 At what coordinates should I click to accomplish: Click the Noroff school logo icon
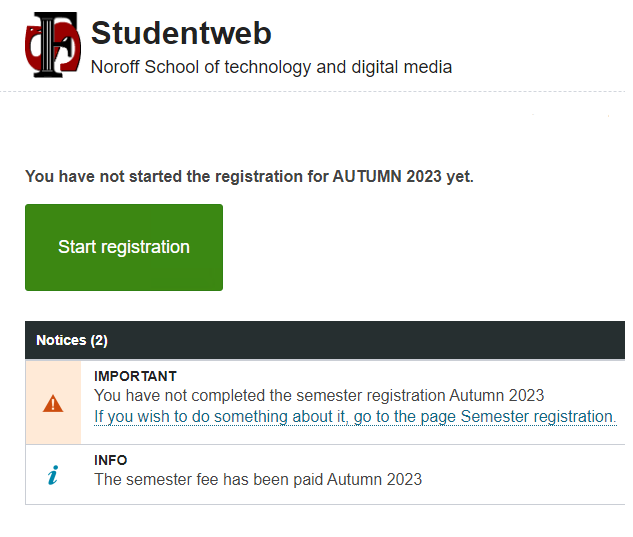52,45
